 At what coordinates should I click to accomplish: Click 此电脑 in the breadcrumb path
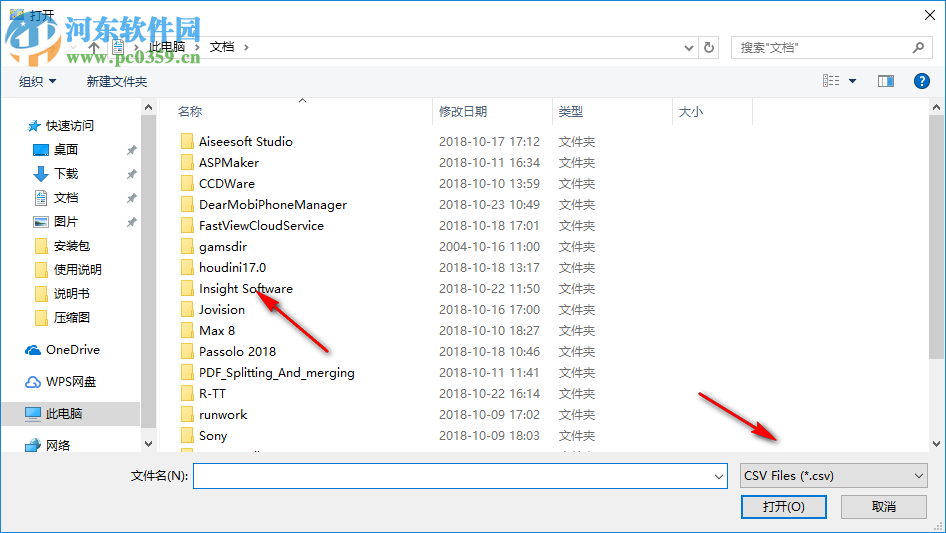click(167, 47)
